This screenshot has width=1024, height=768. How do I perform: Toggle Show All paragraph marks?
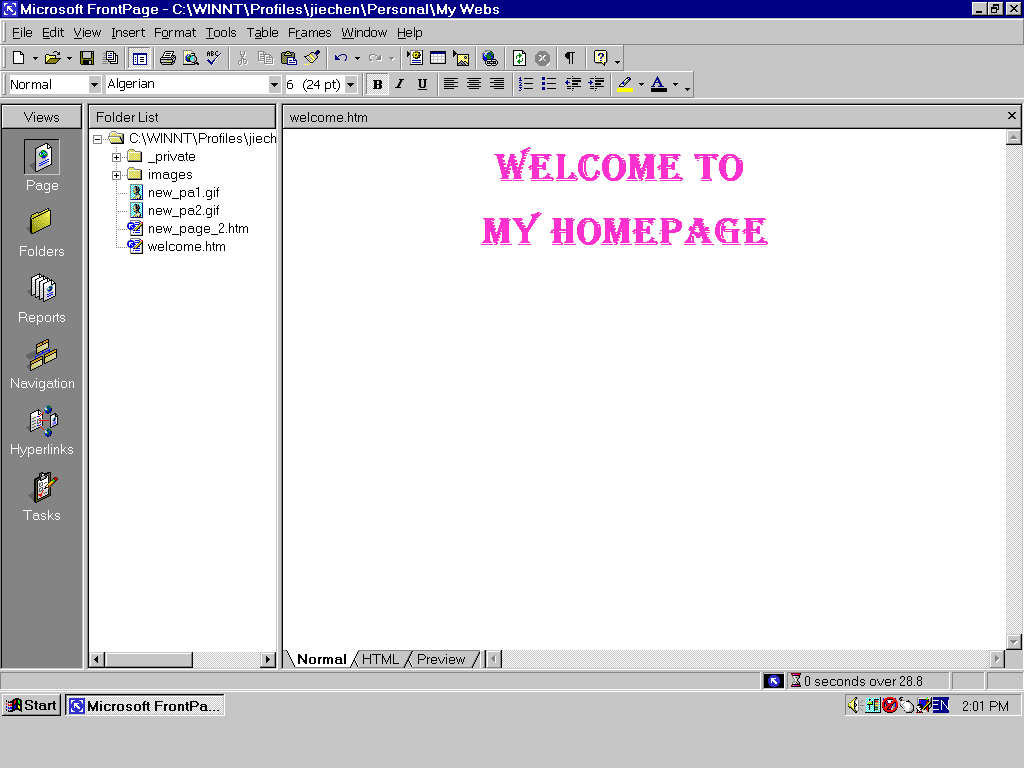[x=569, y=58]
